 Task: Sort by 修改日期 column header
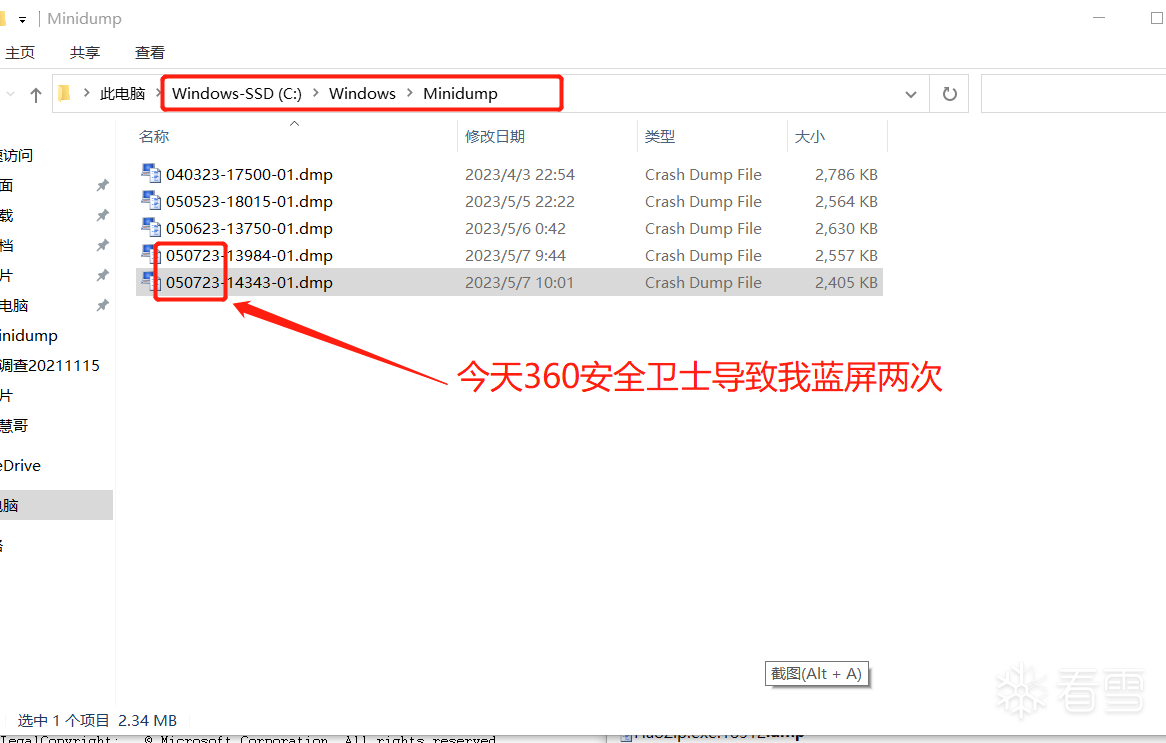click(x=495, y=137)
